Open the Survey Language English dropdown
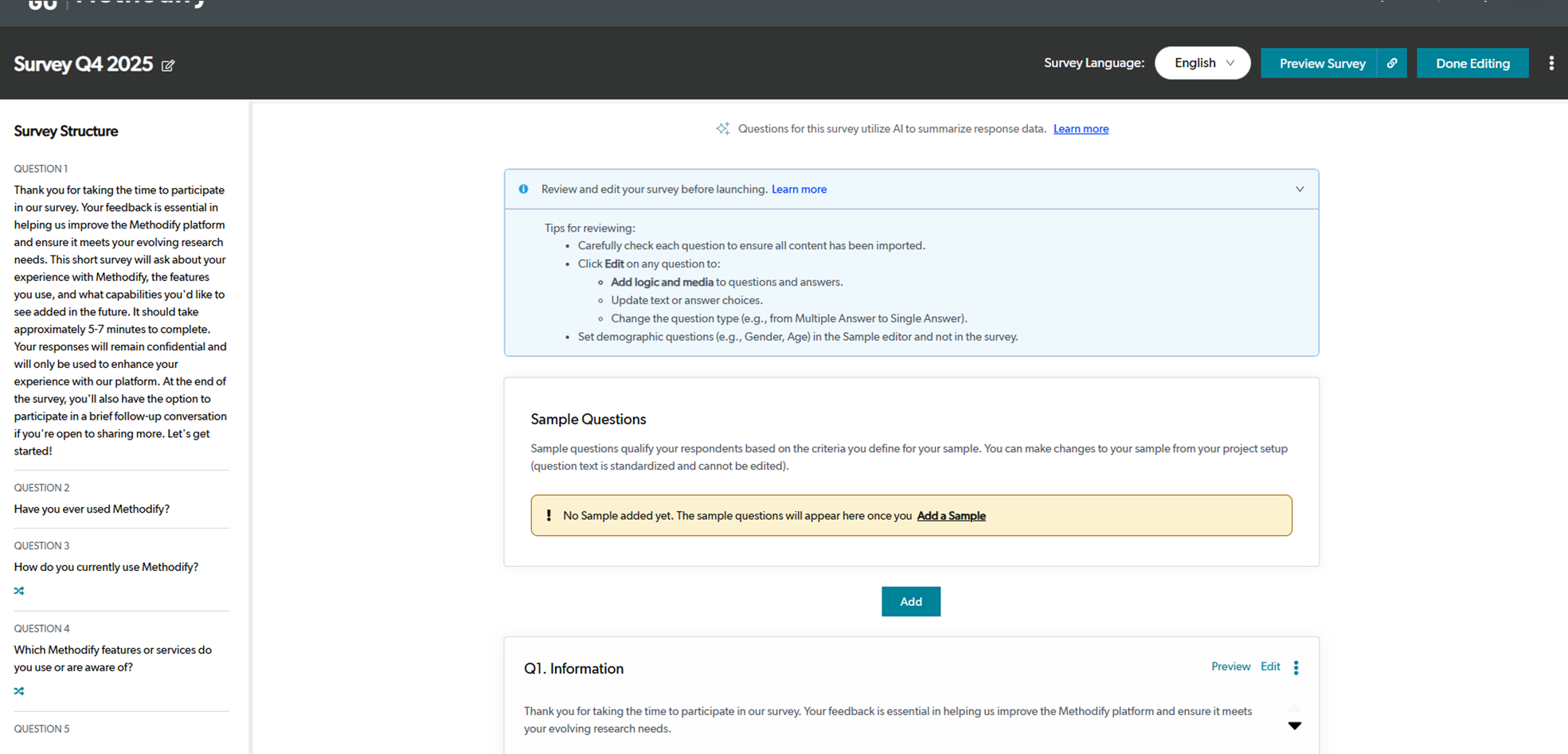The width and height of the screenshot is (1568, 754). coord(1202,63)
